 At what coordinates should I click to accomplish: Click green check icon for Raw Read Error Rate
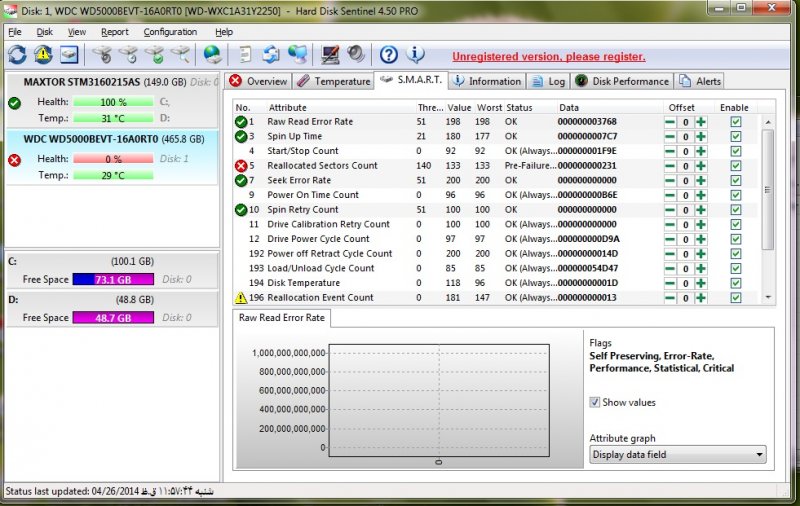pyautogui.click(x=241, y=122)
